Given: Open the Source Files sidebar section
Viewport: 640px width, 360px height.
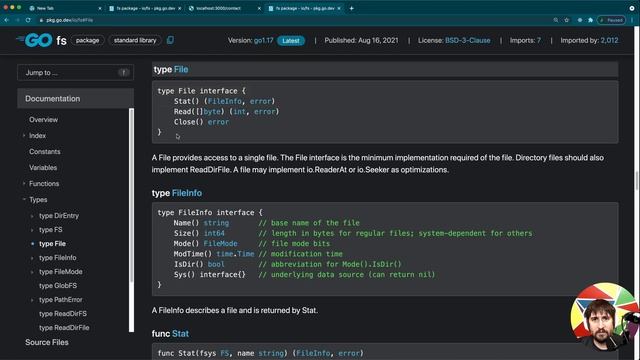Looking at the screenshot, I should click(47, 342).
